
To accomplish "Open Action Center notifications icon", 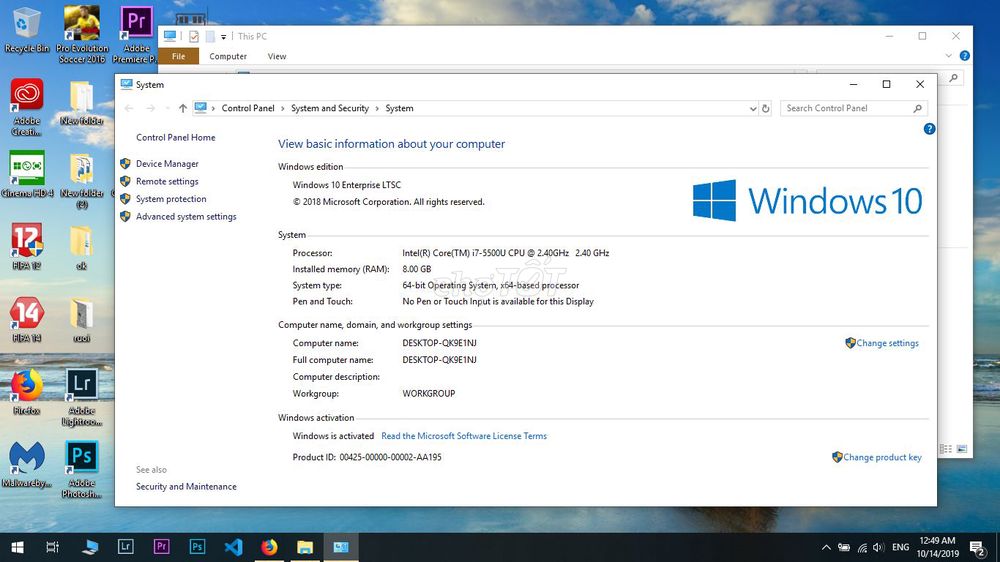I will coord(977,547).
